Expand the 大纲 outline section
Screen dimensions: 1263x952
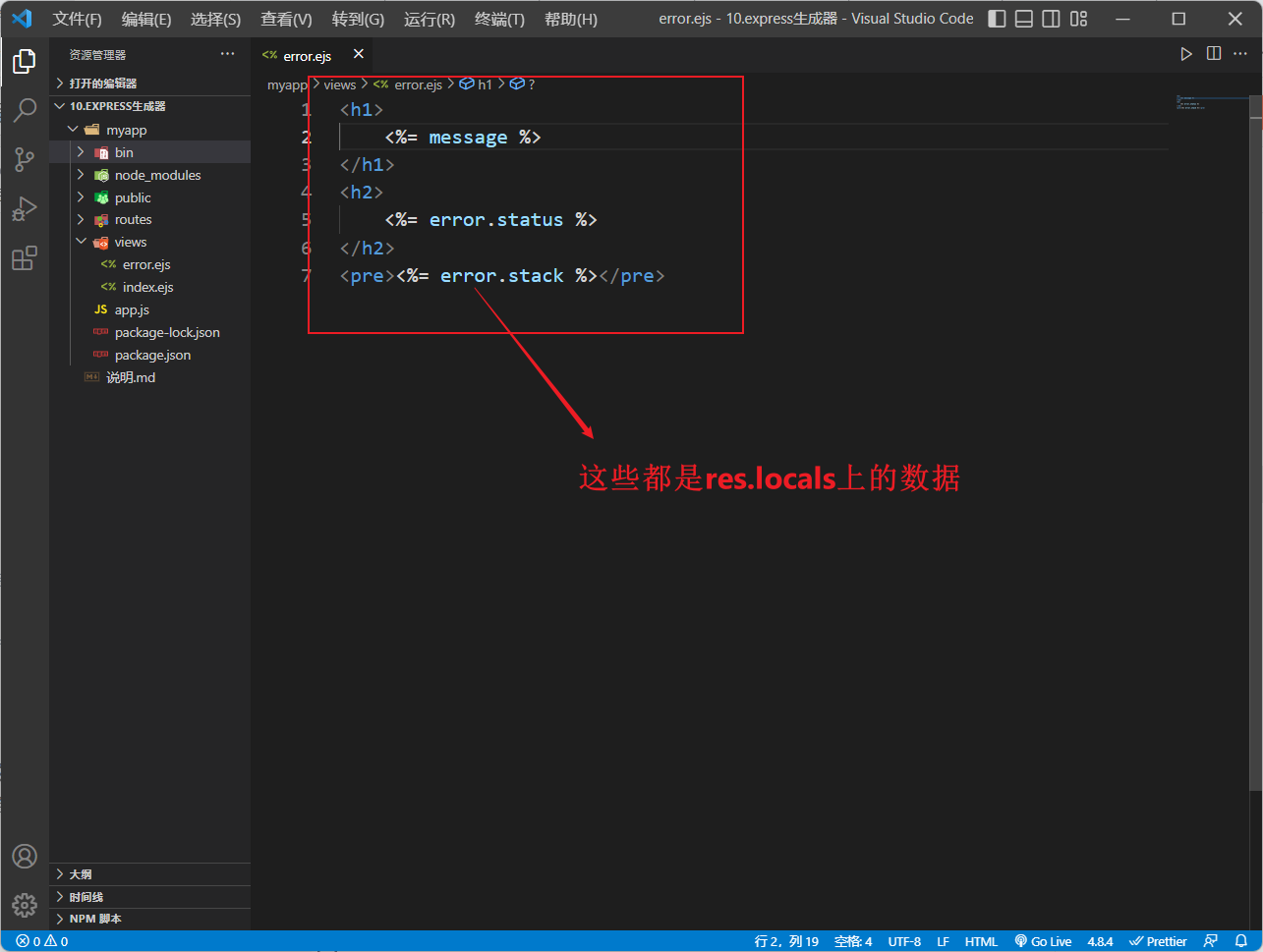point(149,874)
